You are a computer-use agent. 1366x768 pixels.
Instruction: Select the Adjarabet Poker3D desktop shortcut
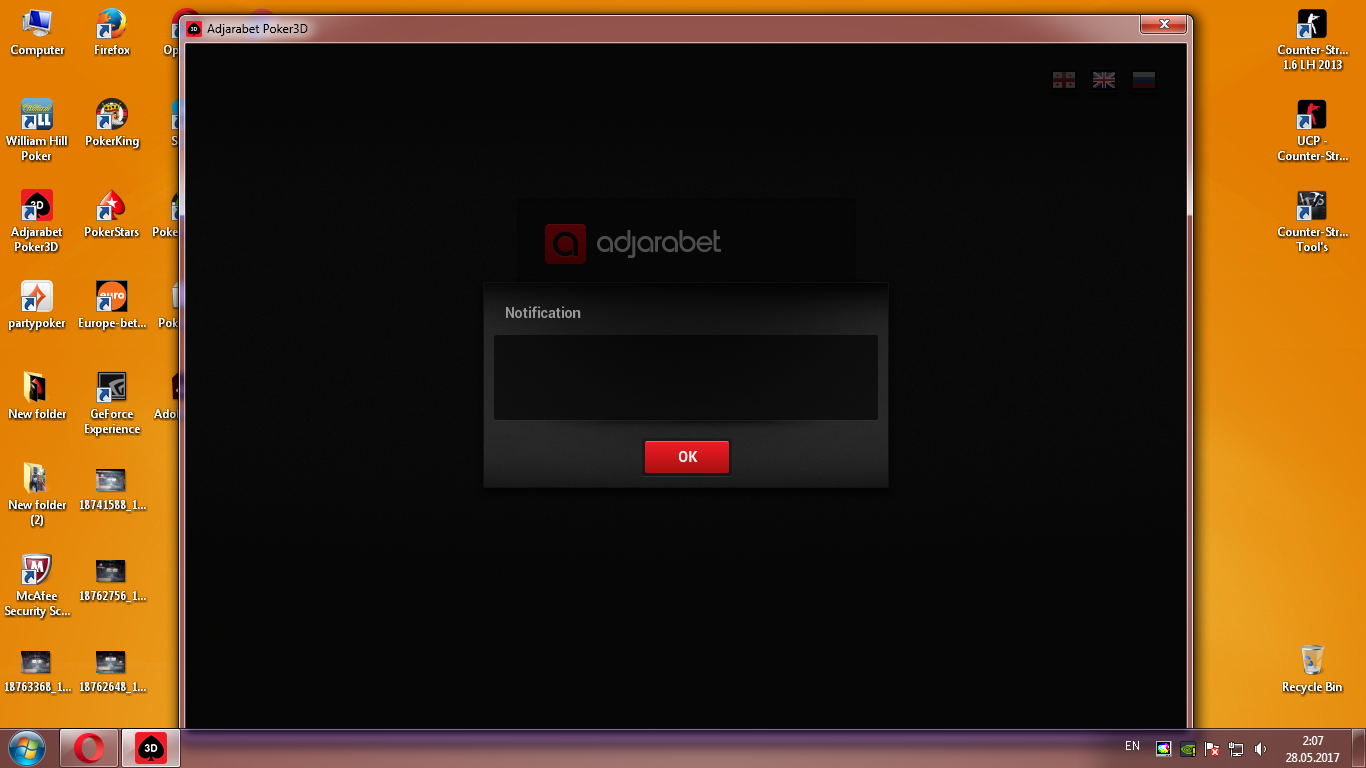(37, 222)
